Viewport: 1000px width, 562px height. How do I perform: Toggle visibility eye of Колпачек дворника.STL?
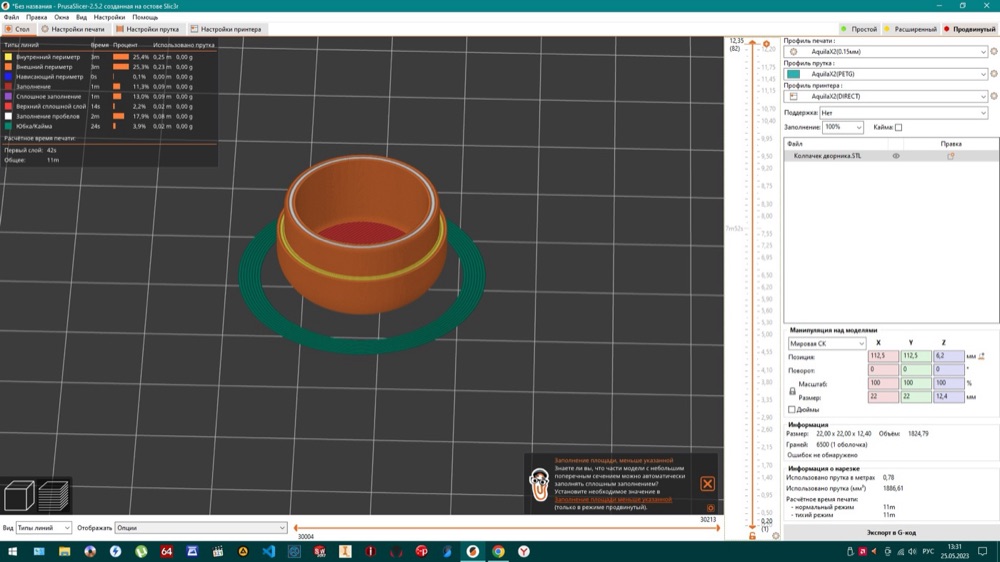896,156
